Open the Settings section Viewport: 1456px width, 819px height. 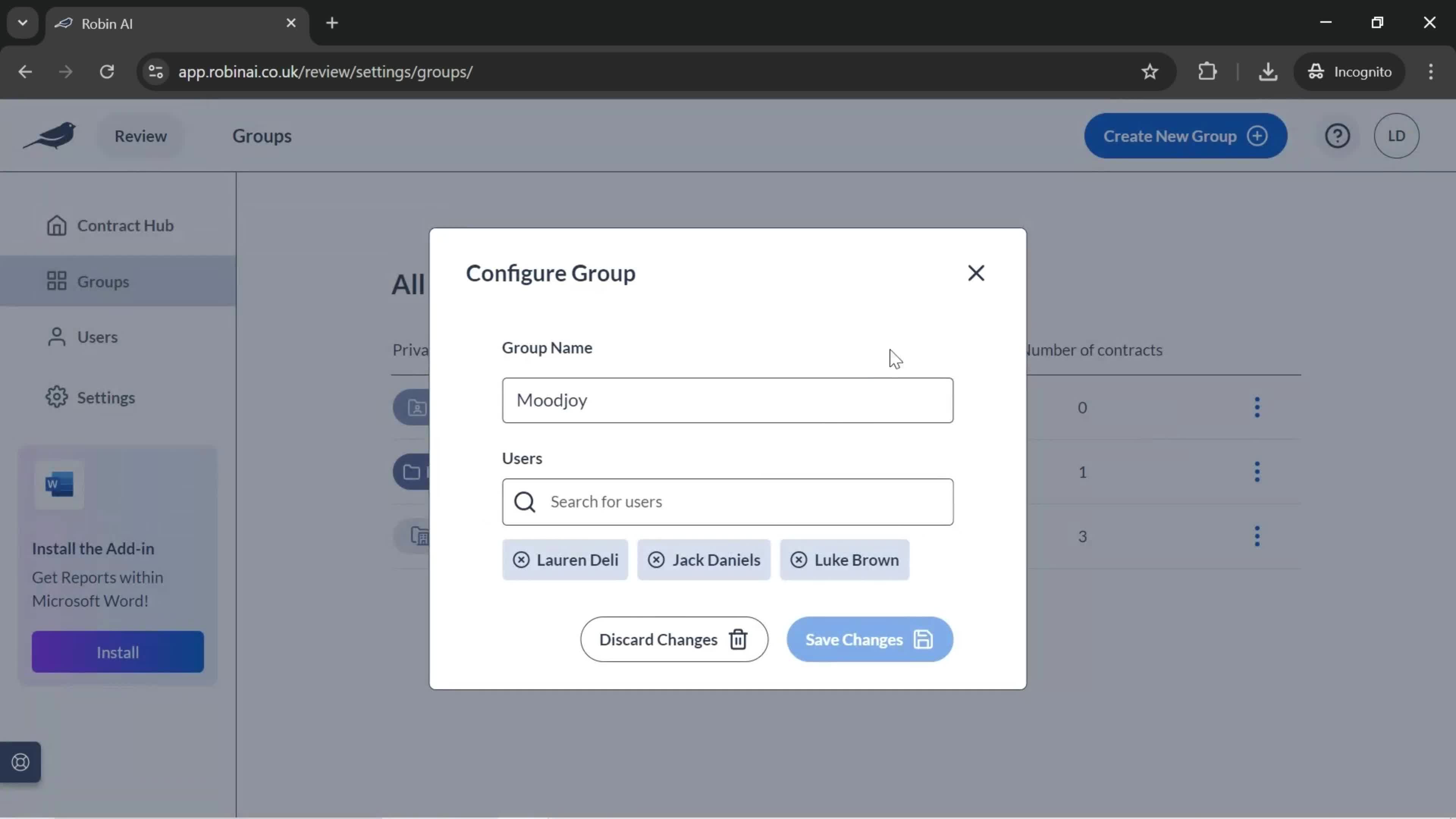[x=106, y=397]
